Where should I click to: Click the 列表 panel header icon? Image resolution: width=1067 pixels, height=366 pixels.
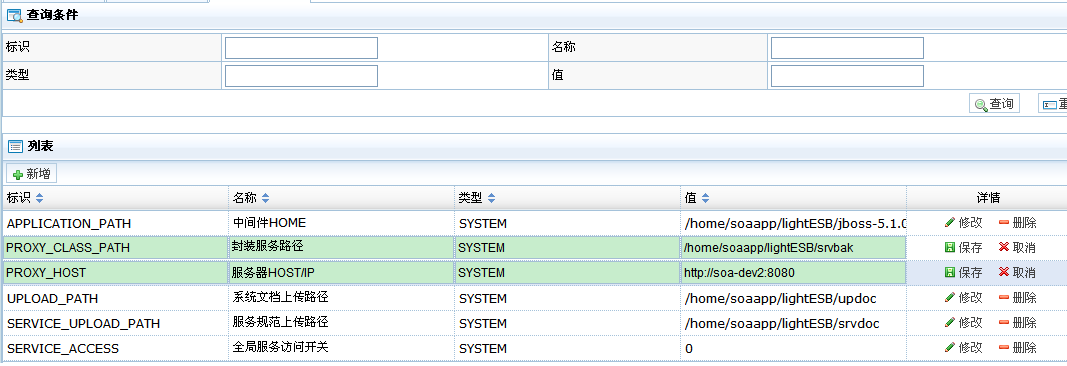15,146
